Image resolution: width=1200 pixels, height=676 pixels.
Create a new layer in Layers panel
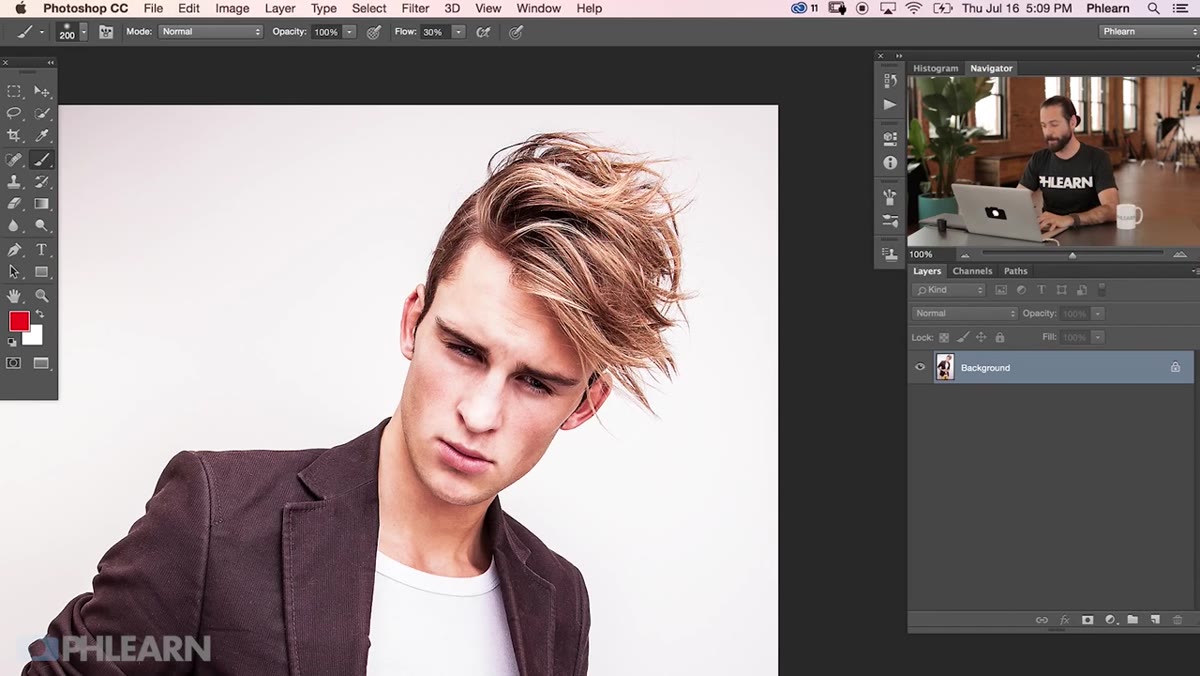pyautogui.click(x=1155, y=620)
